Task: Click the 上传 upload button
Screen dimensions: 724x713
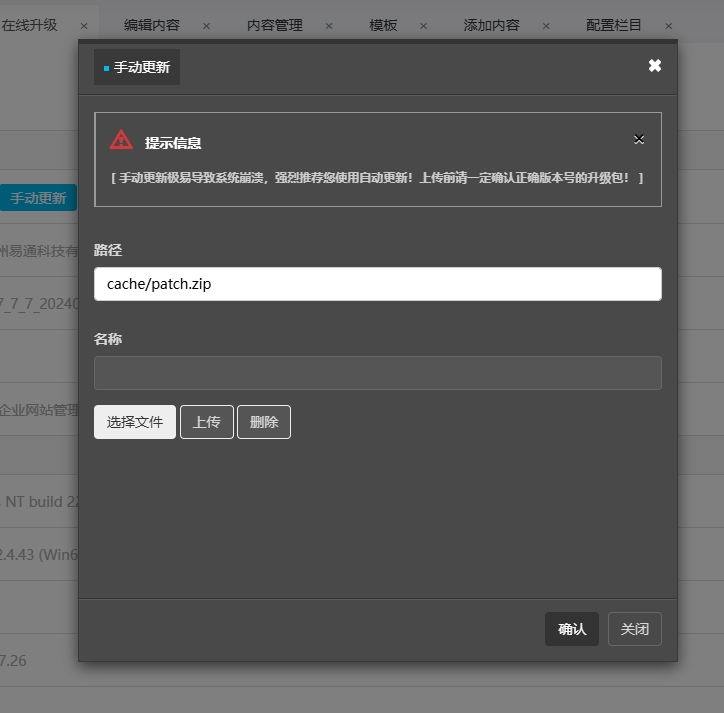Action: tap(206, 422)
